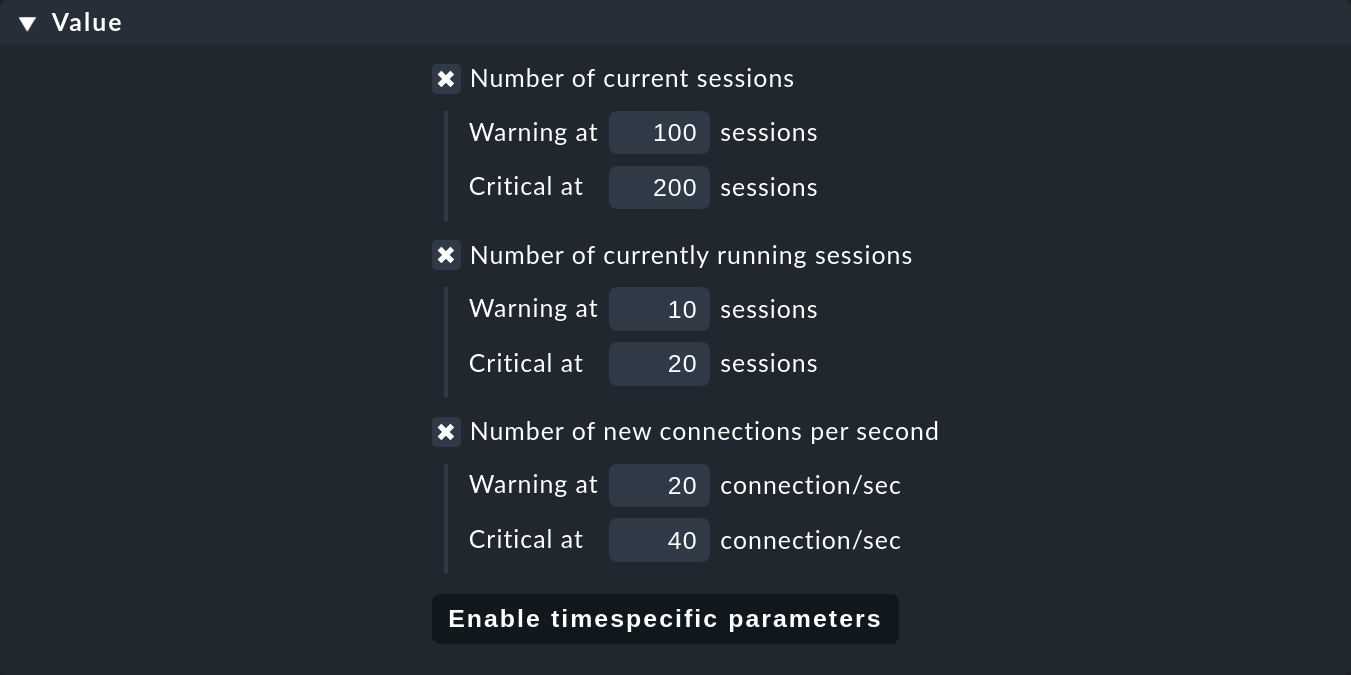Click the disclosure triangle before Value

click(27, 22)
